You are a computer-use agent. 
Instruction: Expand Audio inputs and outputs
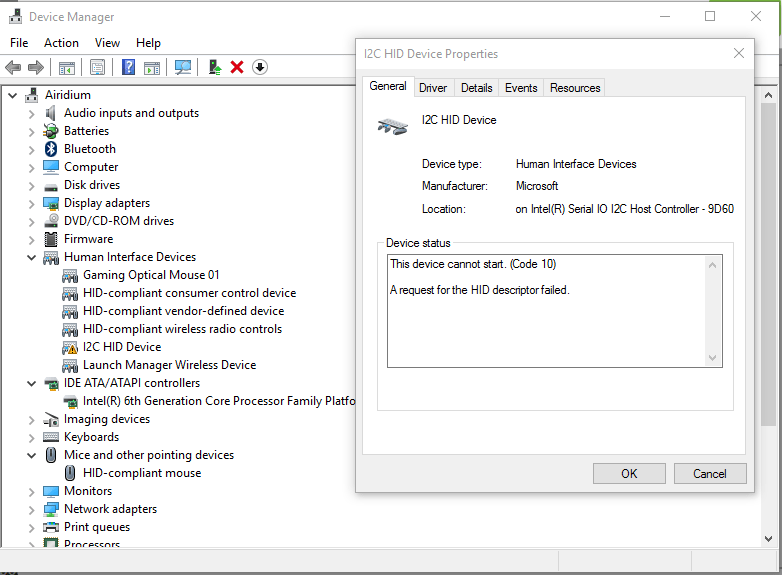coord(31,114)
